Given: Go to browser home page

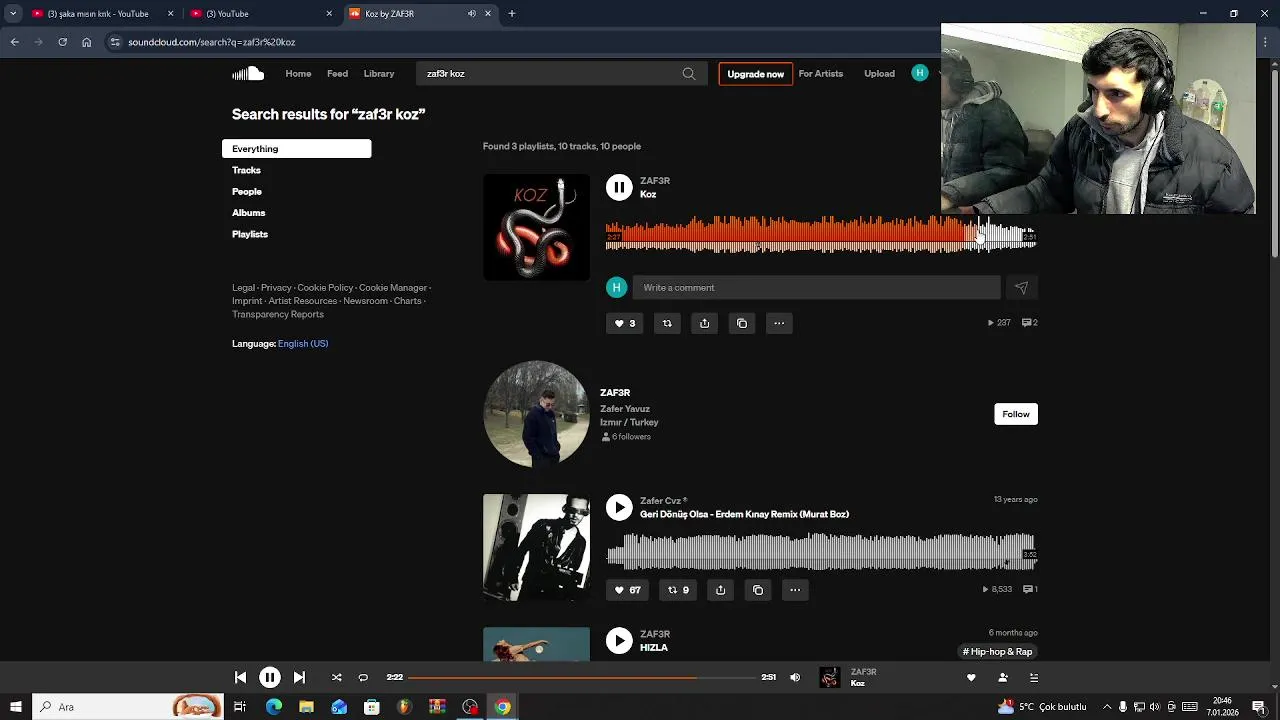Looking at the screenshot, I should tap(86, 42).
